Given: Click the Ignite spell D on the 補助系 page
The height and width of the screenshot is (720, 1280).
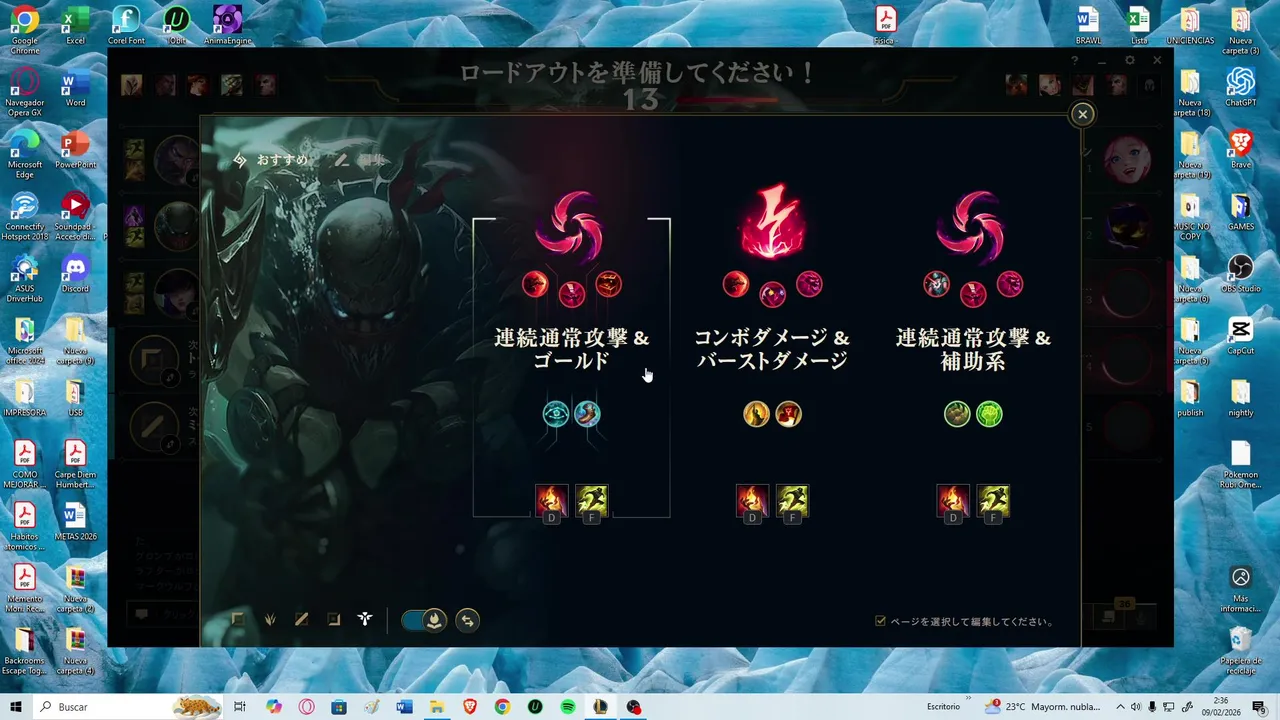Looking at the screenshot, I should pos(953,500).
